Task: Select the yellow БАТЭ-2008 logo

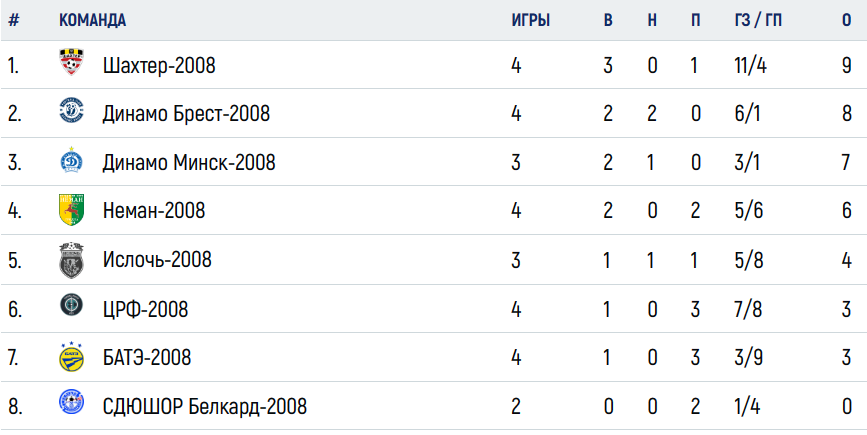Action: click(71, 357)
